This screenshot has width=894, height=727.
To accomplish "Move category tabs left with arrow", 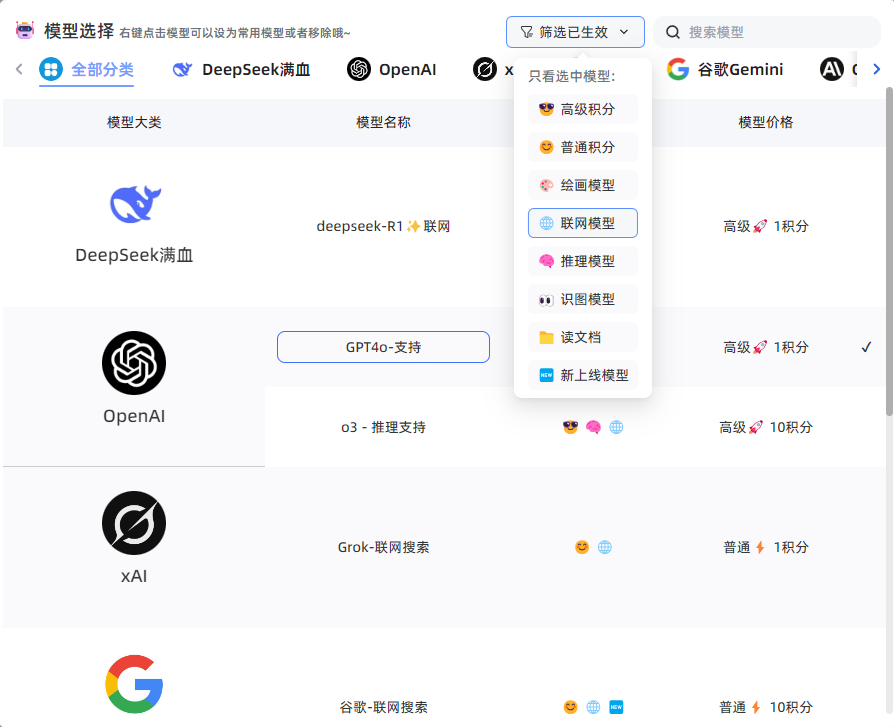I will 19,70.
